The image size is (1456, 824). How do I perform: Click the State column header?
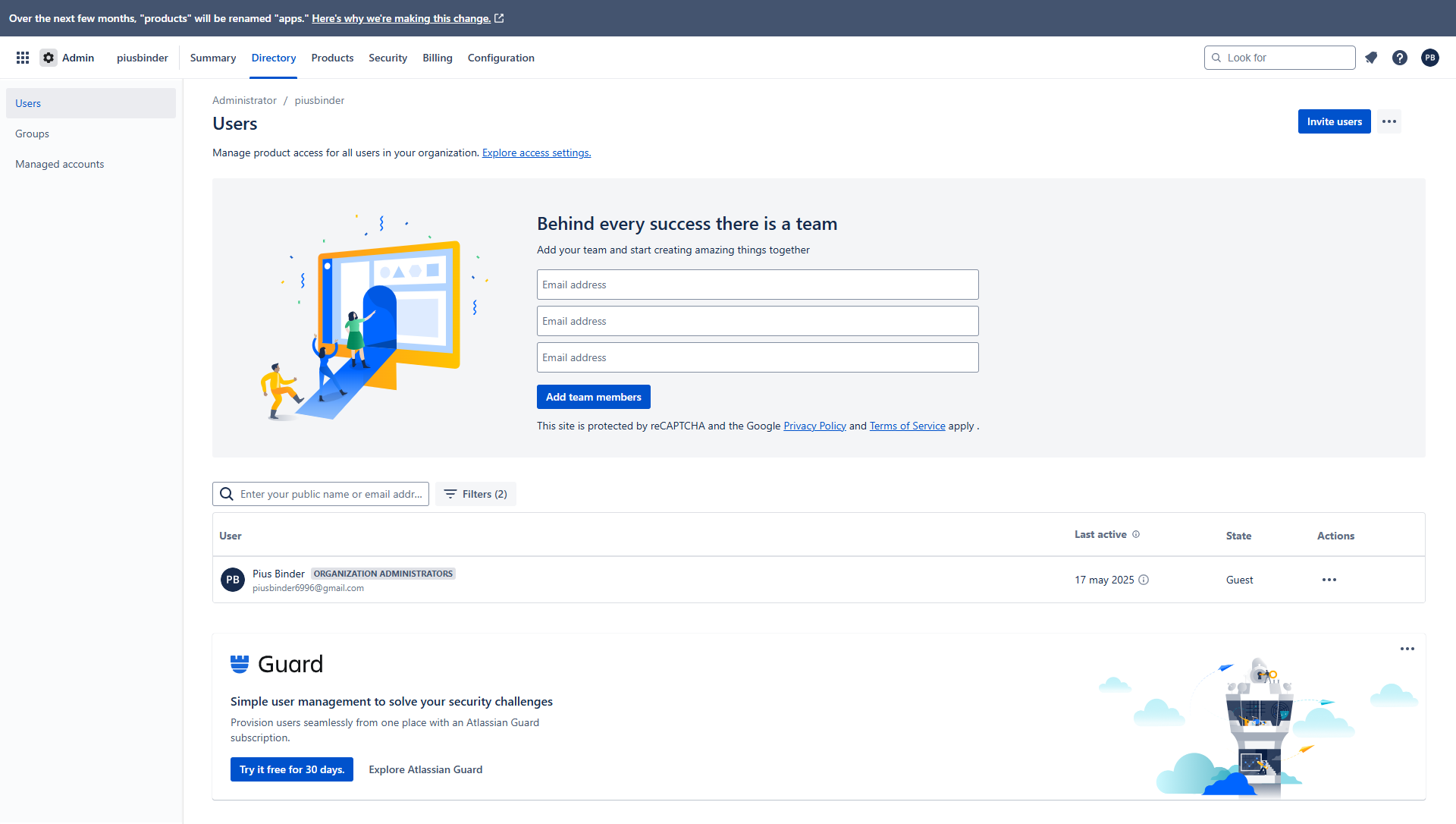click(x=1239, y=536)
